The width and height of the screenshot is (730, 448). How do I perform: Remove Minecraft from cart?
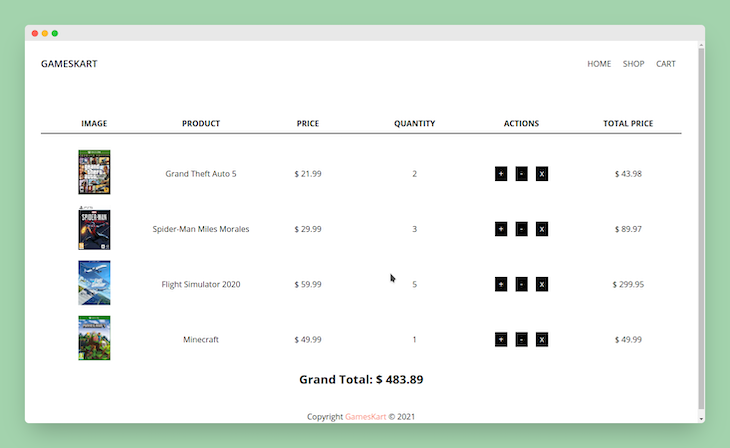click(x=541, y=339)
